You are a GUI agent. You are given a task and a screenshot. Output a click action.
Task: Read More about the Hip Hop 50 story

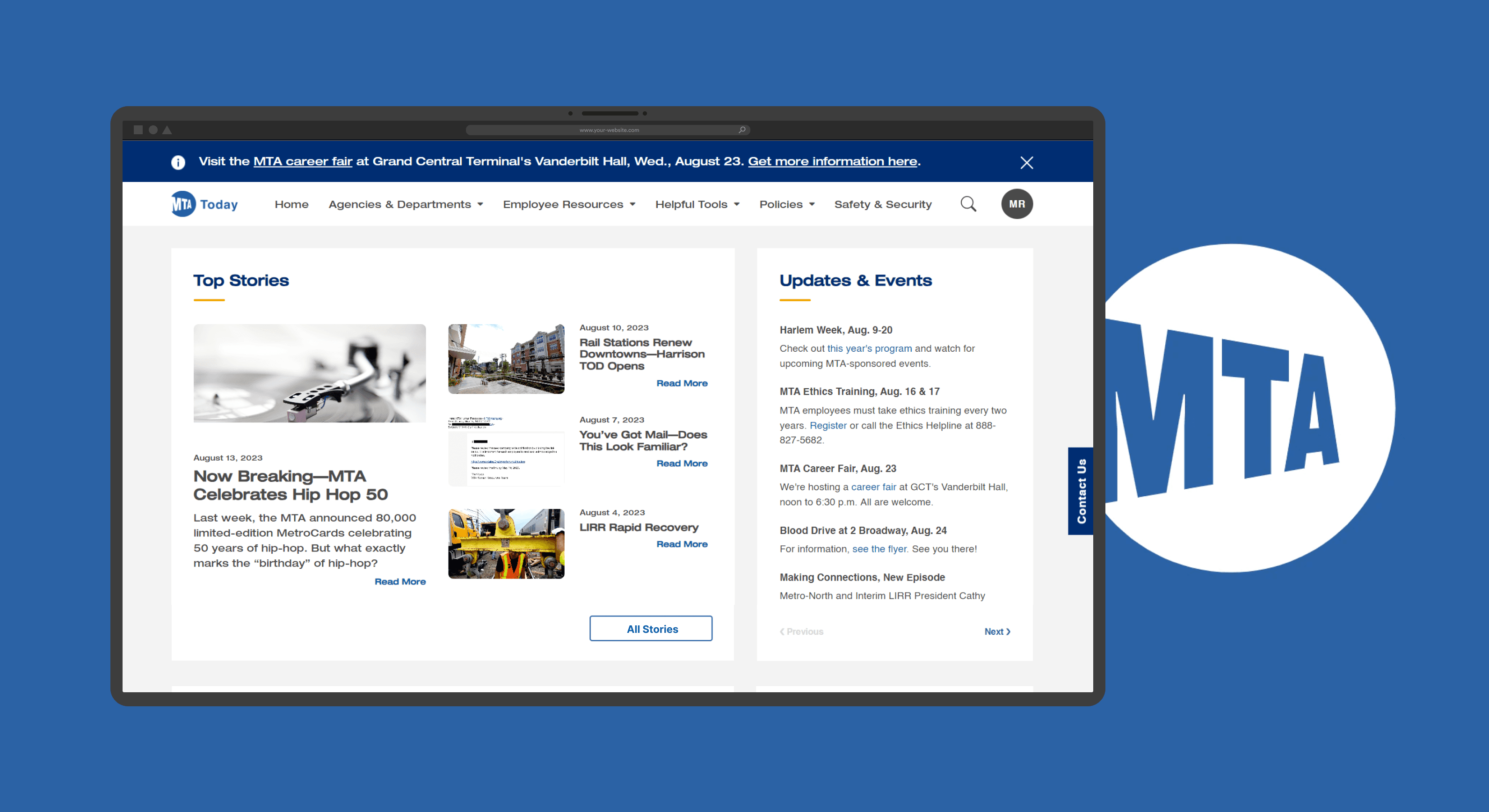coord(400,581)
